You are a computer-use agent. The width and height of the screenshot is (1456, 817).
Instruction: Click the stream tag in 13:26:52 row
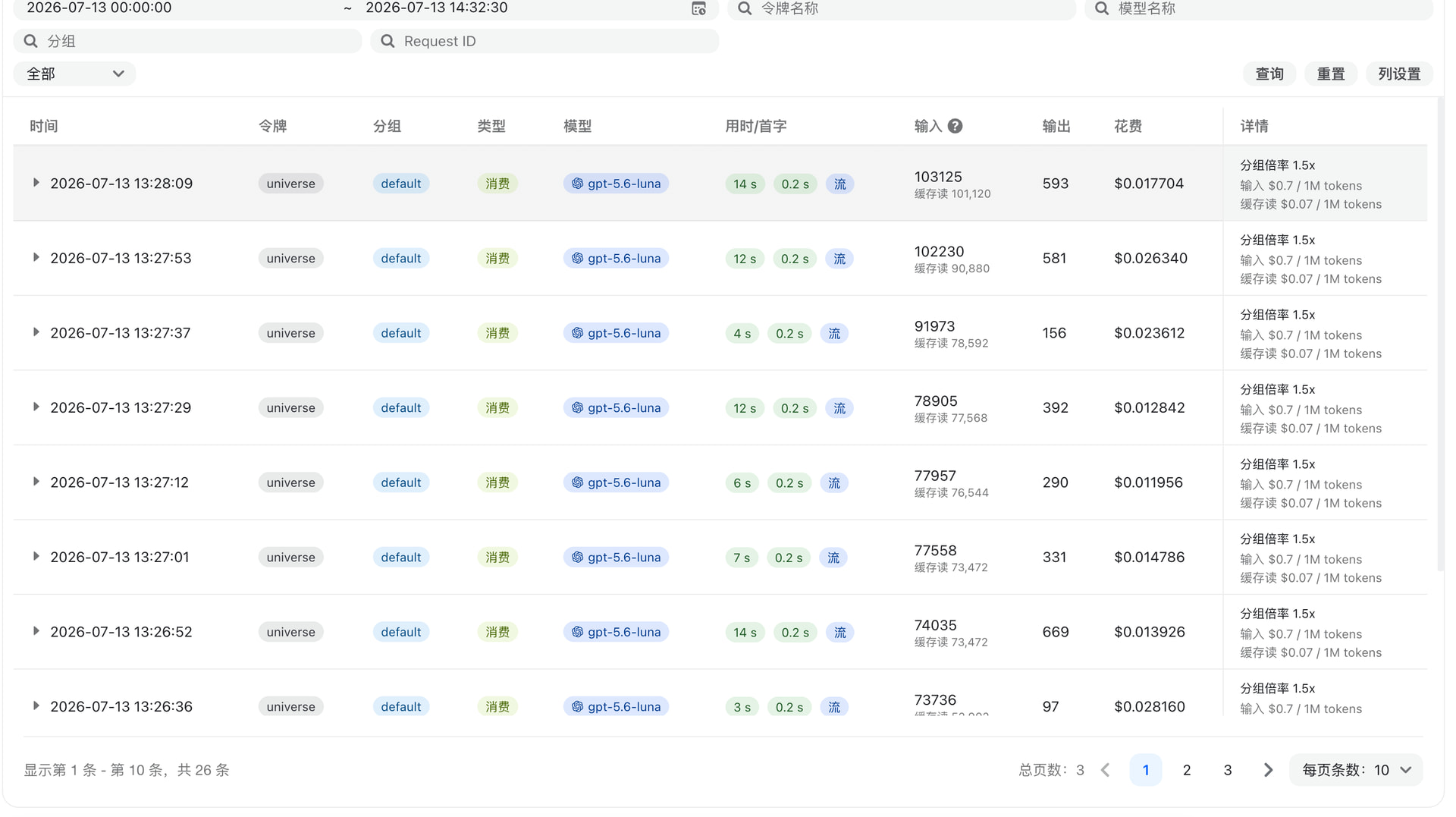839,633
